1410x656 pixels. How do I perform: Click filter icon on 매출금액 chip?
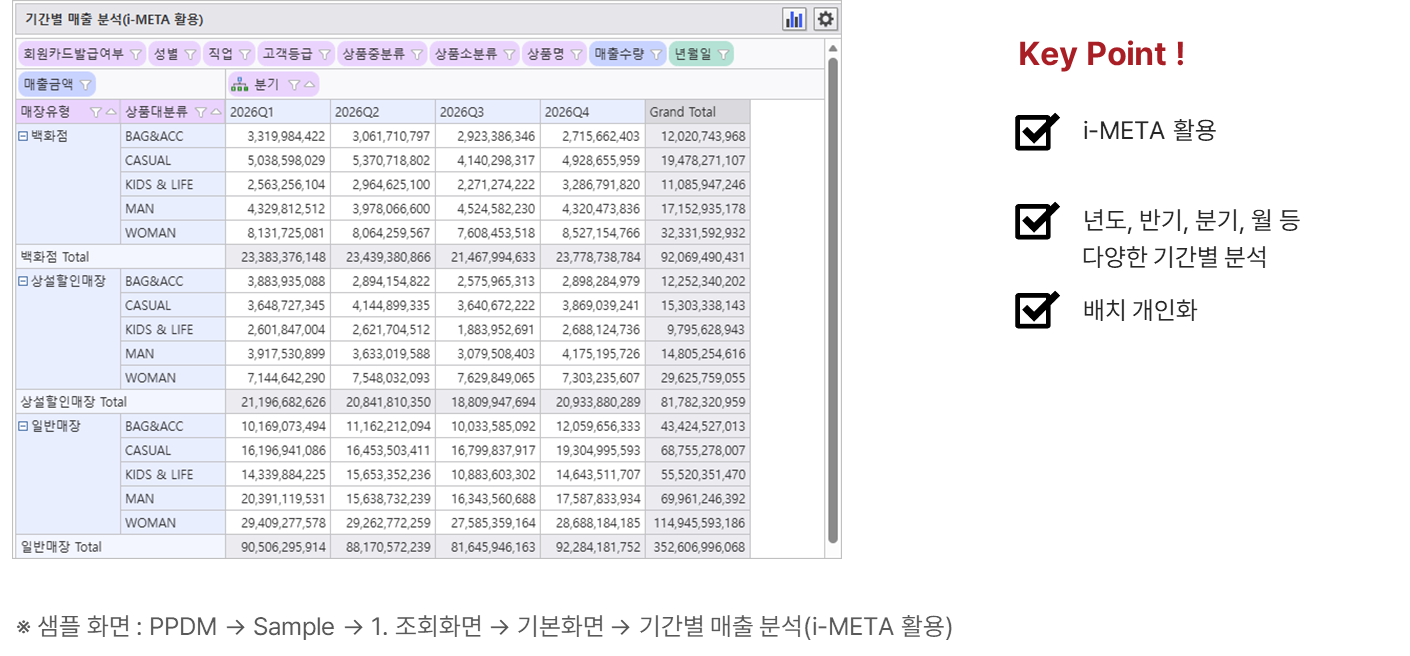pyautogui.click(x=85, y=85)
